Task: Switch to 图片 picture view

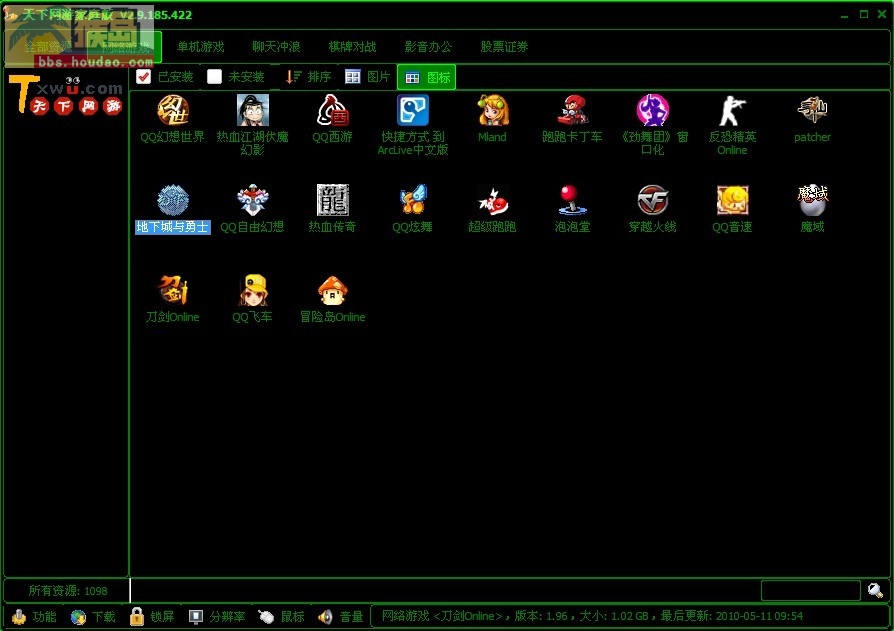Action: pos(368,77)
